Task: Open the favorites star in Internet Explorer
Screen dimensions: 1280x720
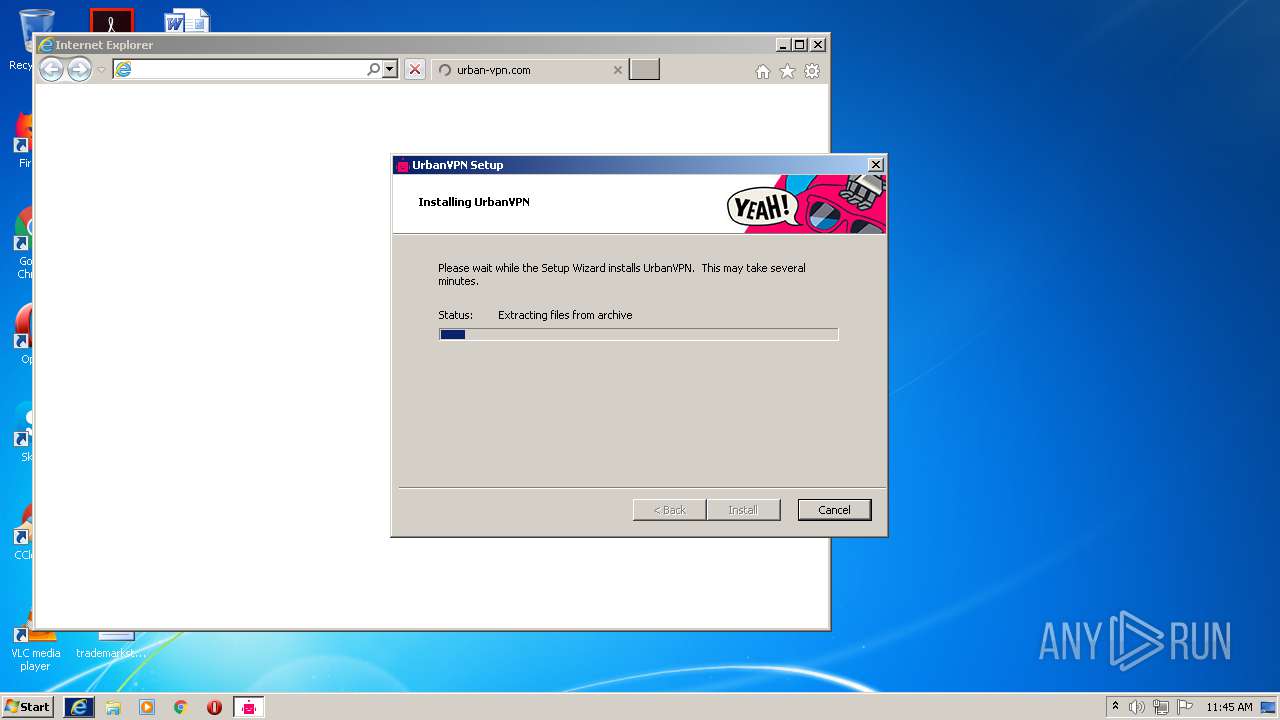Action: point(787,71)
